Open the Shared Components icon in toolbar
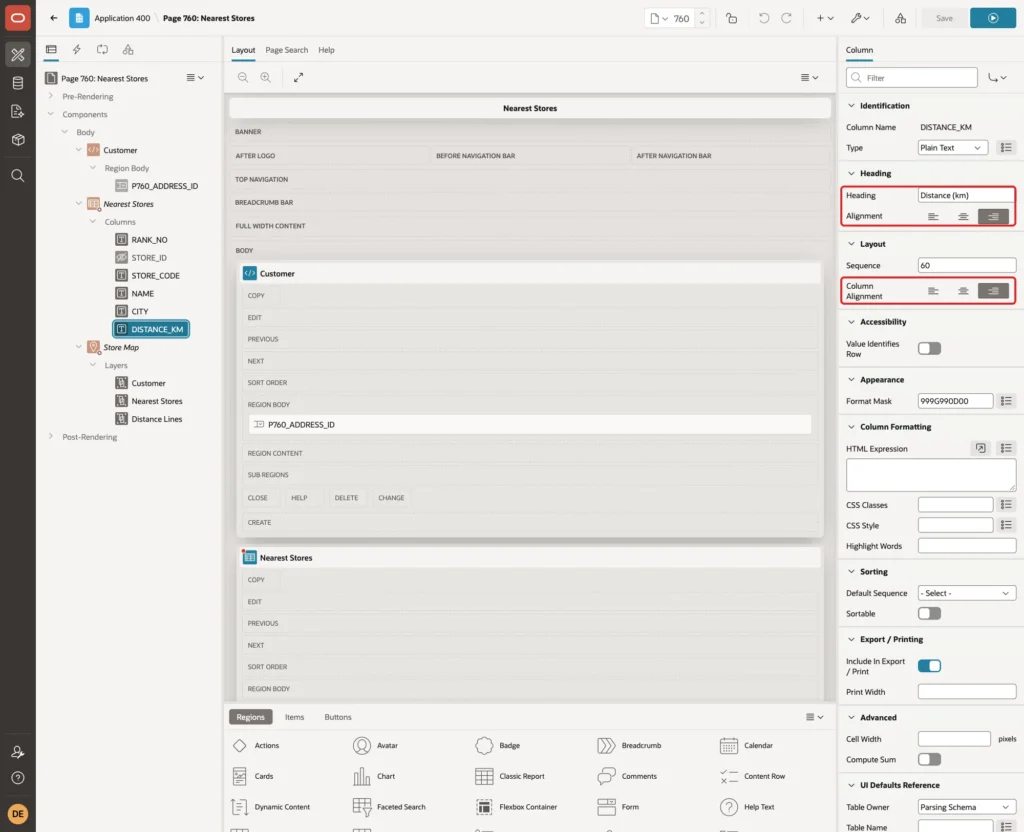This screenshot has width=1024, height=832. (900, 18)
